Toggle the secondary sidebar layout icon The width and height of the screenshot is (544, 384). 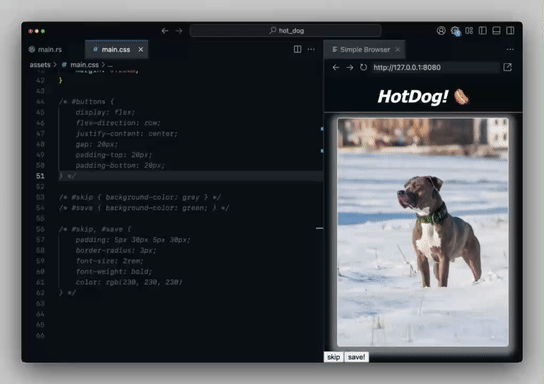pyautogui.click(x=510, y=31)
